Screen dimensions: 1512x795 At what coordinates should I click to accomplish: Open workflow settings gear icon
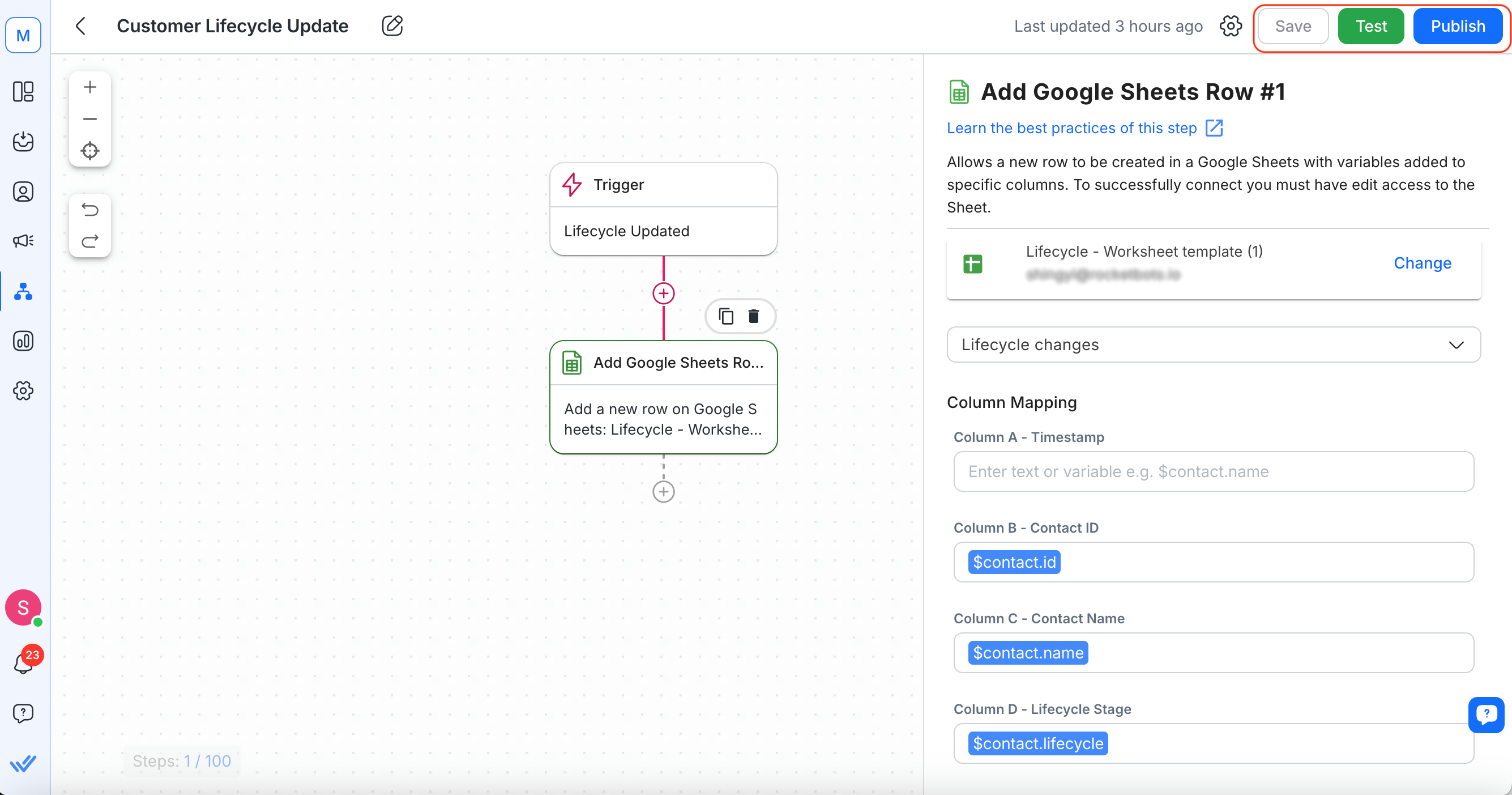1230,26
